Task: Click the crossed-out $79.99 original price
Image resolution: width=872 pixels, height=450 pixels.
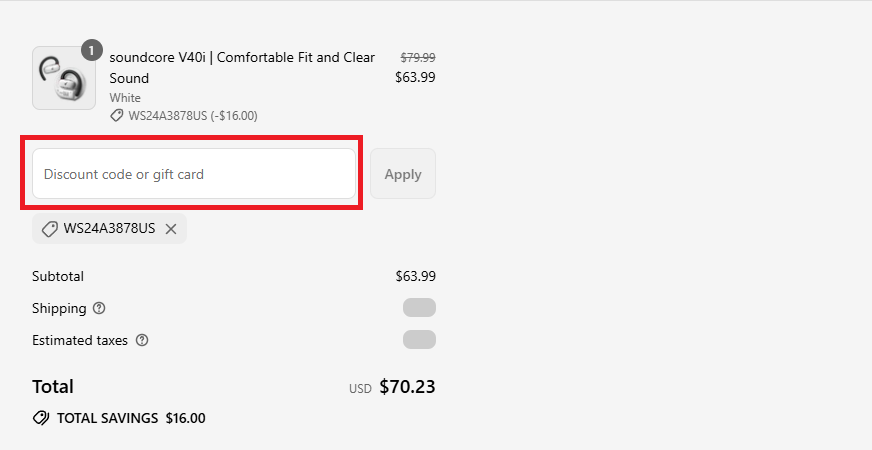Action: (417, 58)
